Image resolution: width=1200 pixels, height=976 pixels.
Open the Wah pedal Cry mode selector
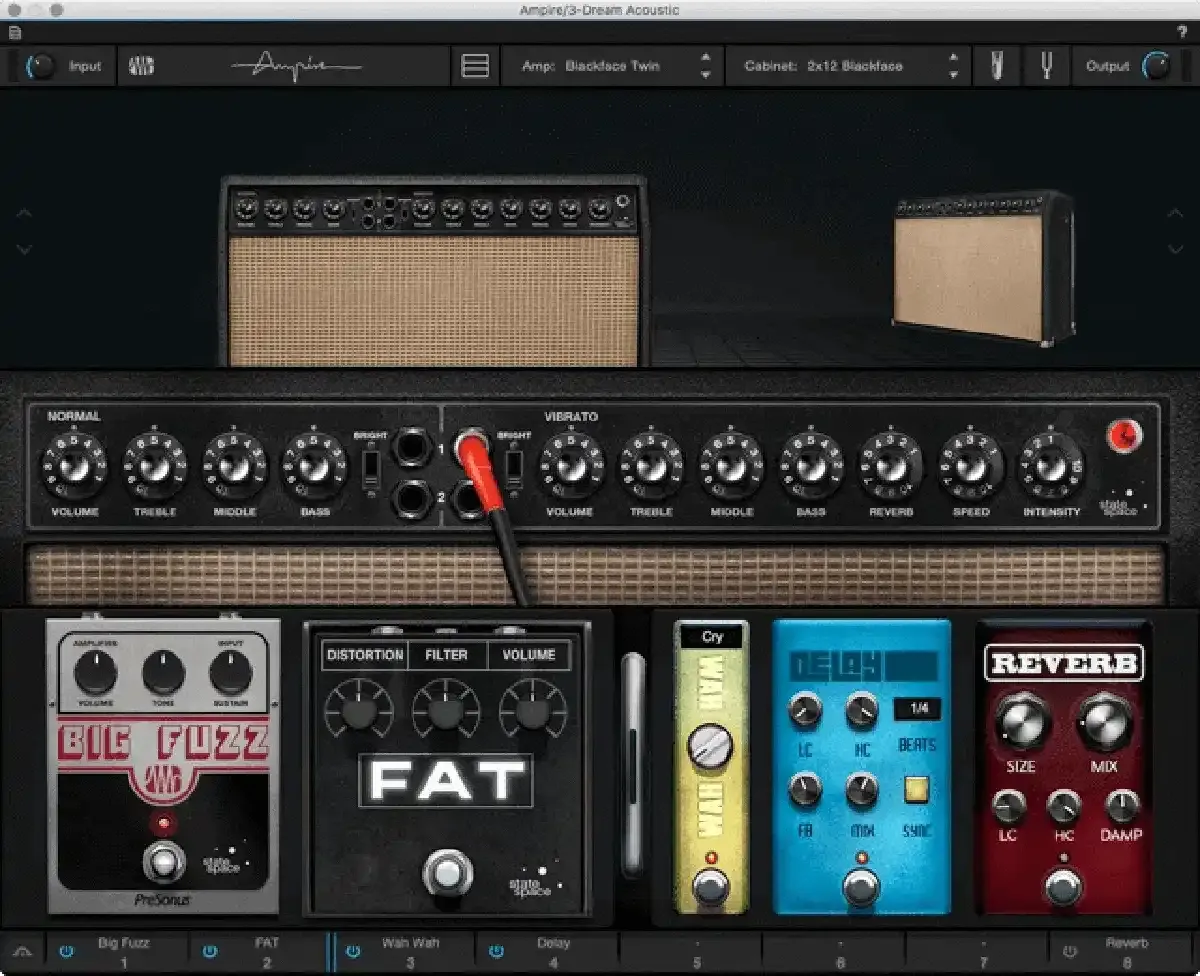712,637
